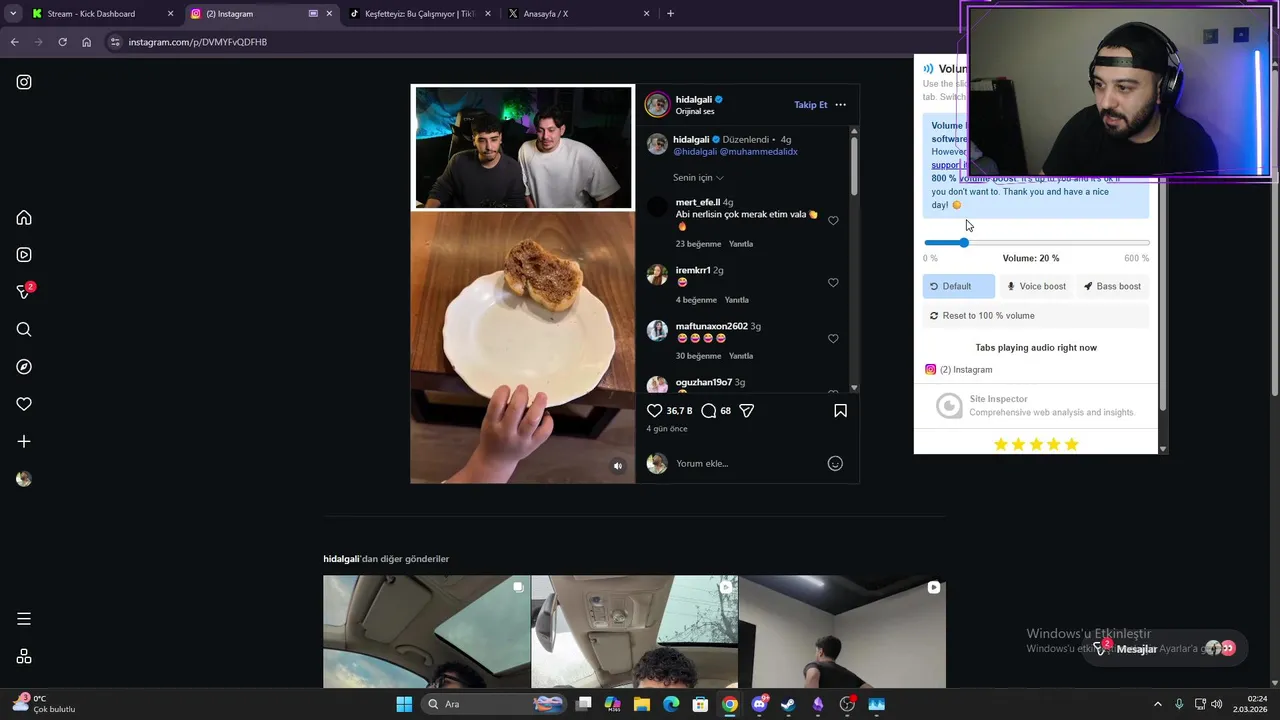
Task: Open Explore compass icon in sidebar
Action: (24, 367)
